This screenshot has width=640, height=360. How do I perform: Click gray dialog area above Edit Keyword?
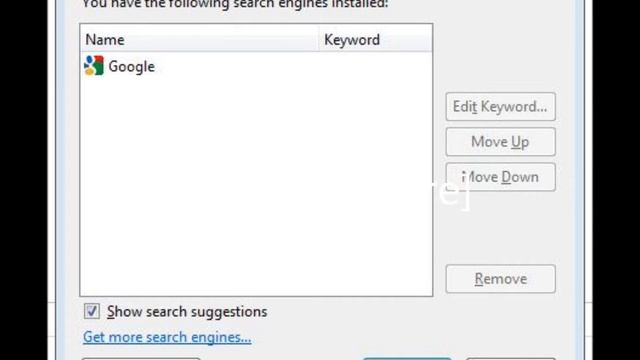[x=500, y=57]
